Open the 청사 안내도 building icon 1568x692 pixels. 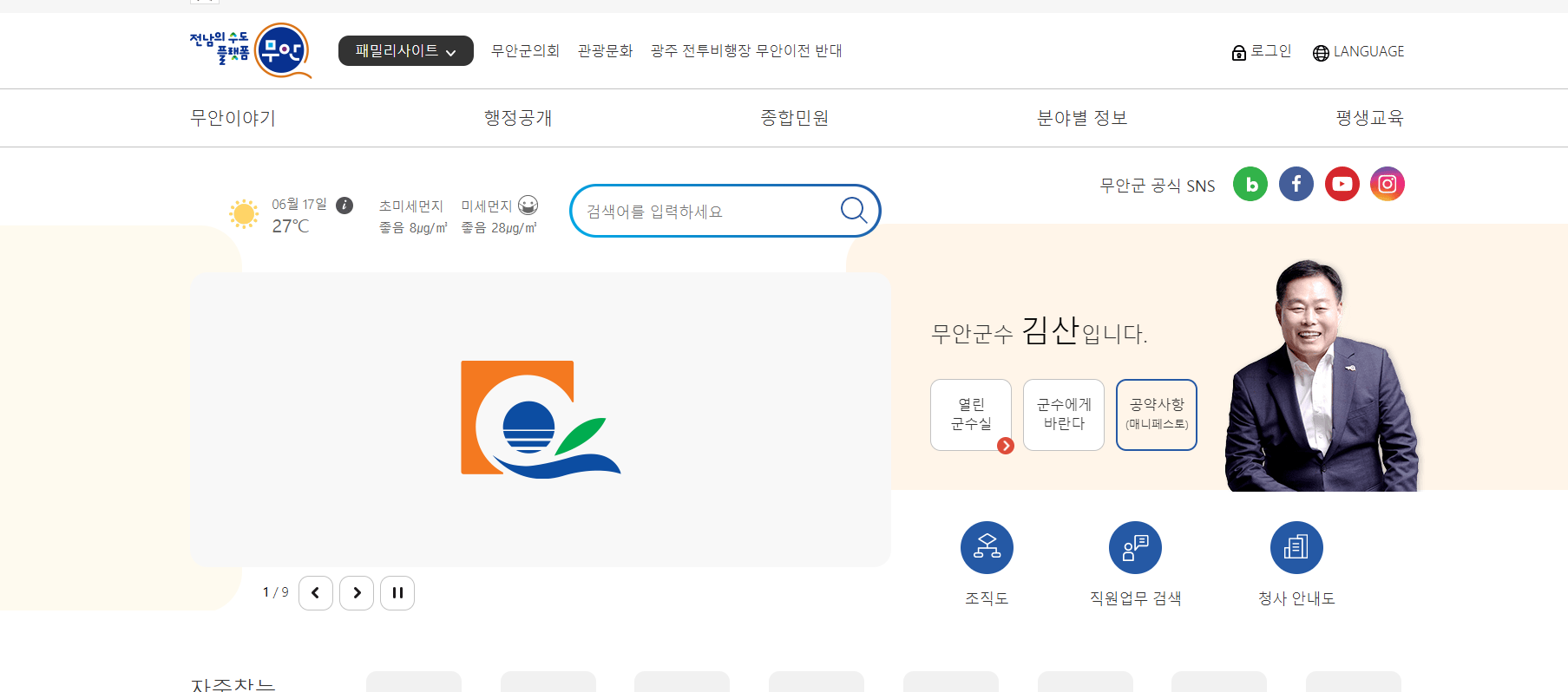[x=1296, y=547]
